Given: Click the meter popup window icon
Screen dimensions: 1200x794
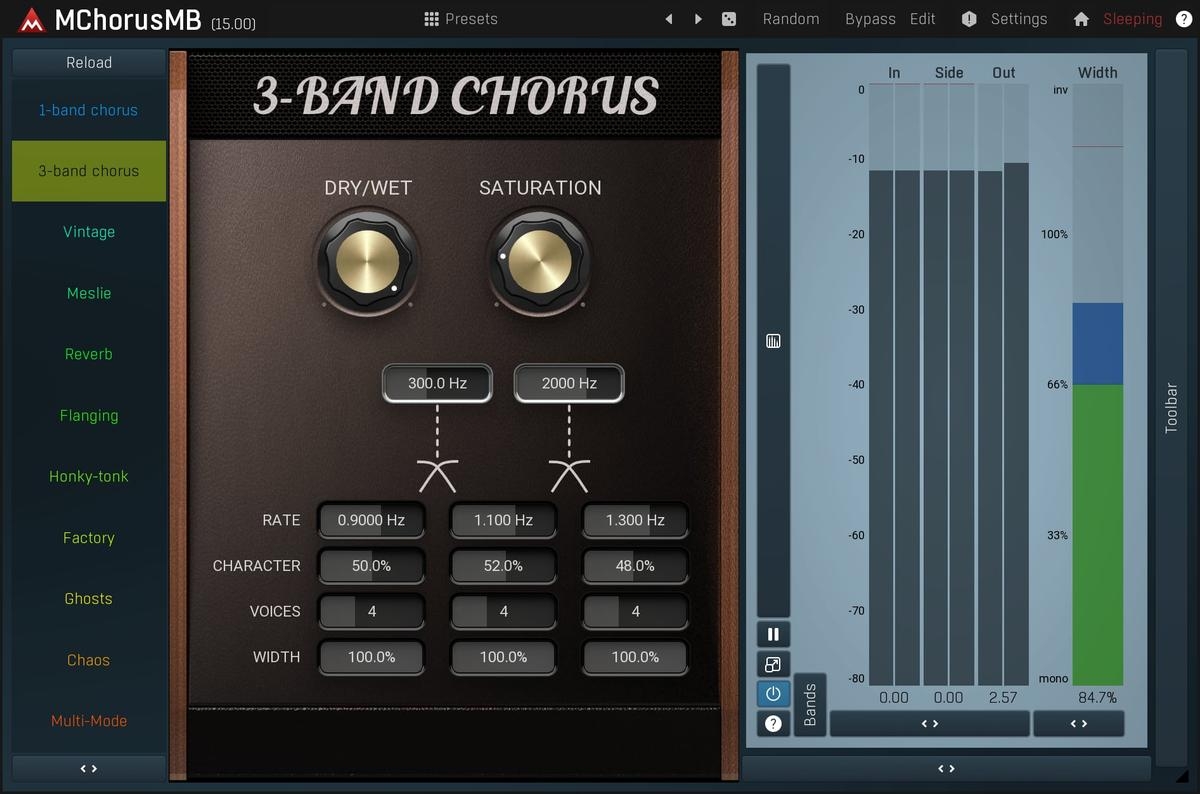Looking at the screenshot, I should tap(773, 664).
